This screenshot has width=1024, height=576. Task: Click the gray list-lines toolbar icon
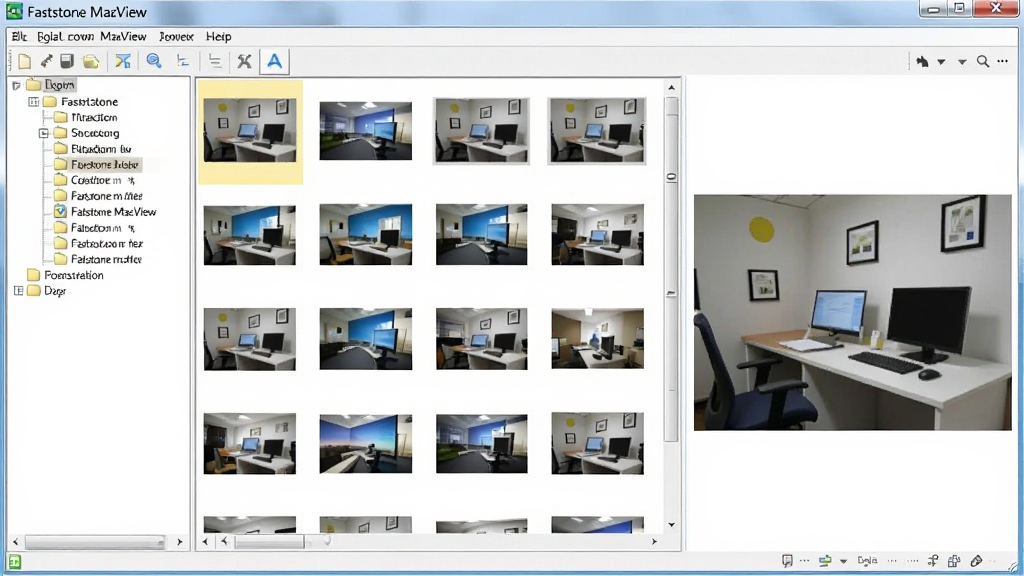[x=215, y=61]
